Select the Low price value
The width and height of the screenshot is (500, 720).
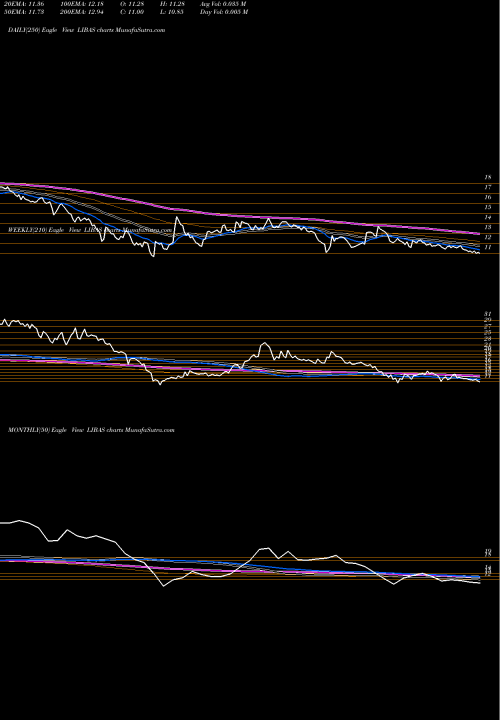[172, 12]
